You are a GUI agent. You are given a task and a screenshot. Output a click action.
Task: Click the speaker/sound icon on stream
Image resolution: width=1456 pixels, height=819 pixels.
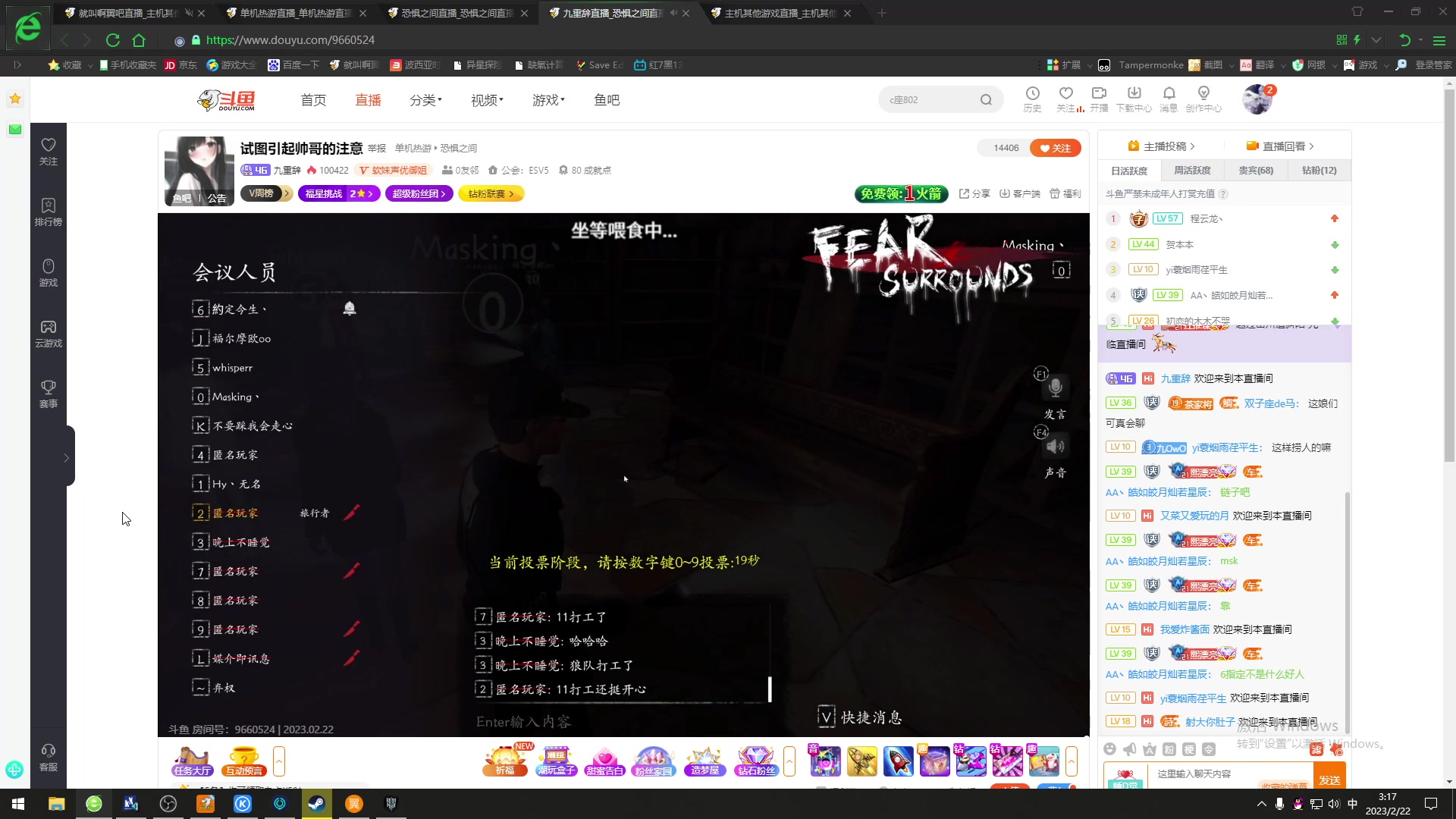[x=1055, y=448]
